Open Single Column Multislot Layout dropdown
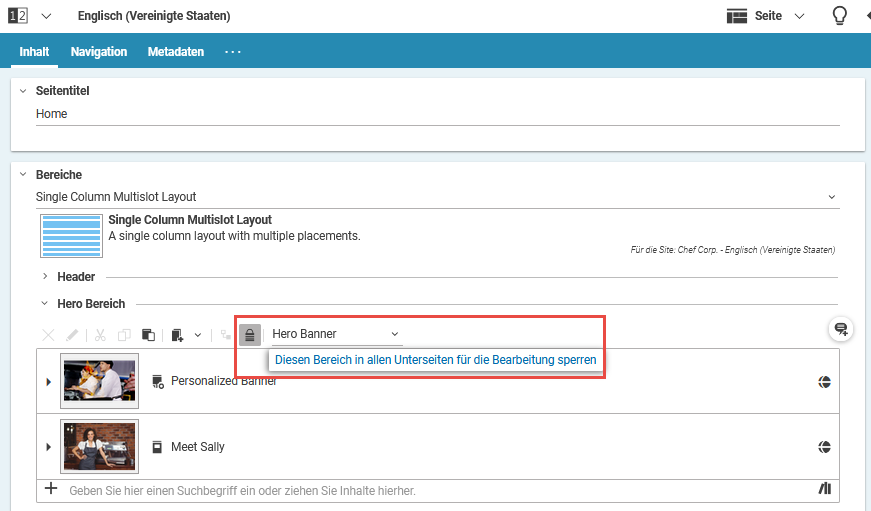This screenshot has width=871, height=511. (436, 197)
